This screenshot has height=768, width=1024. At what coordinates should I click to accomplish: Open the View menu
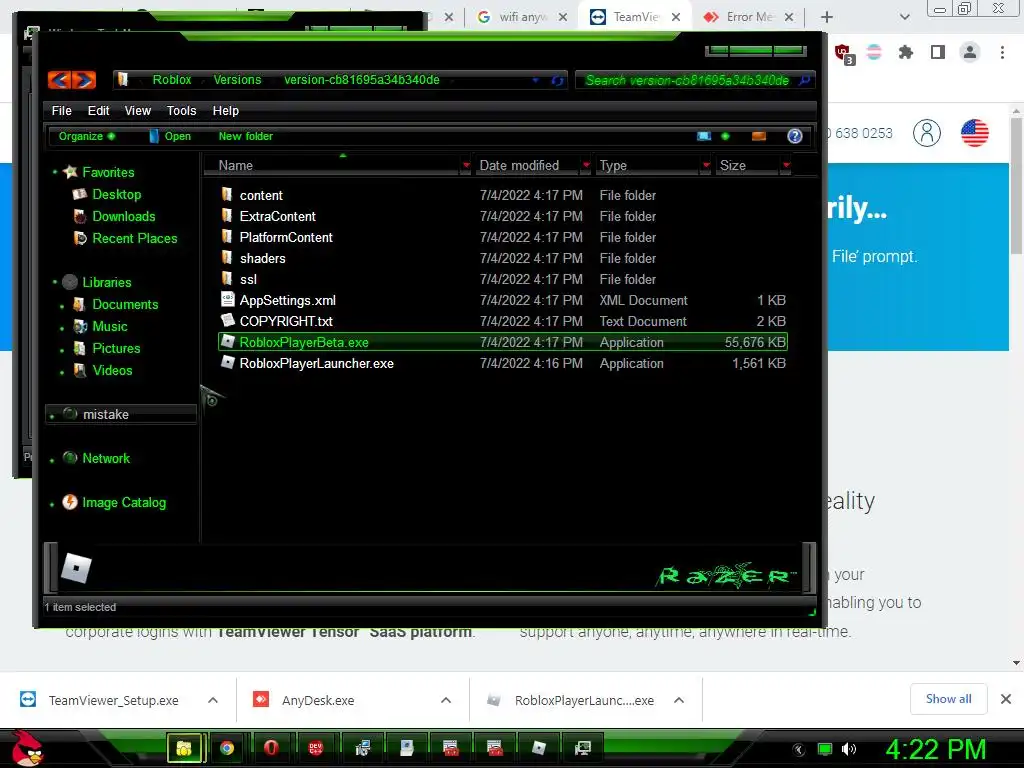138,110
